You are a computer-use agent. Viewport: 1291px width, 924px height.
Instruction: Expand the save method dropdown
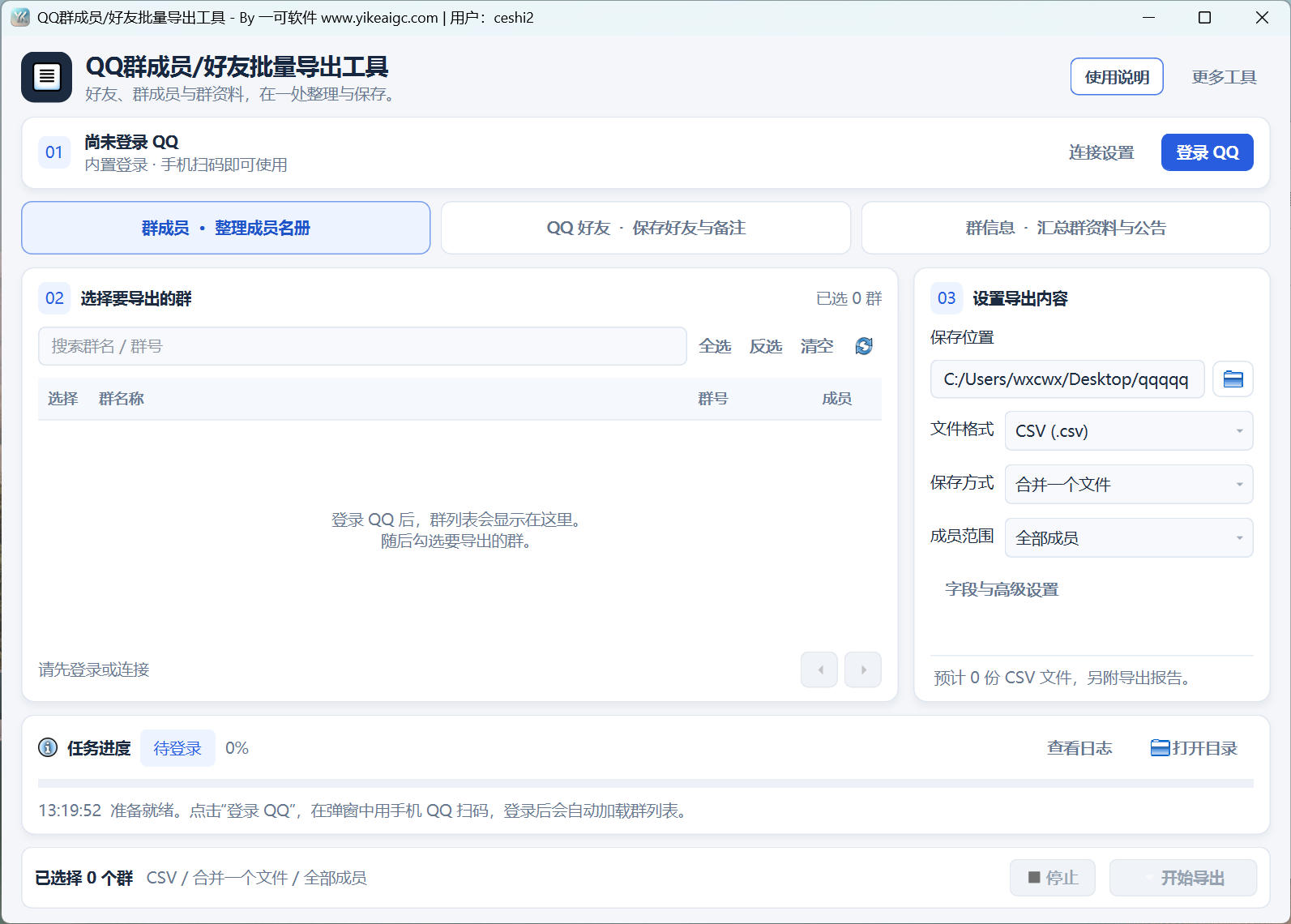tap(1129, 484)
